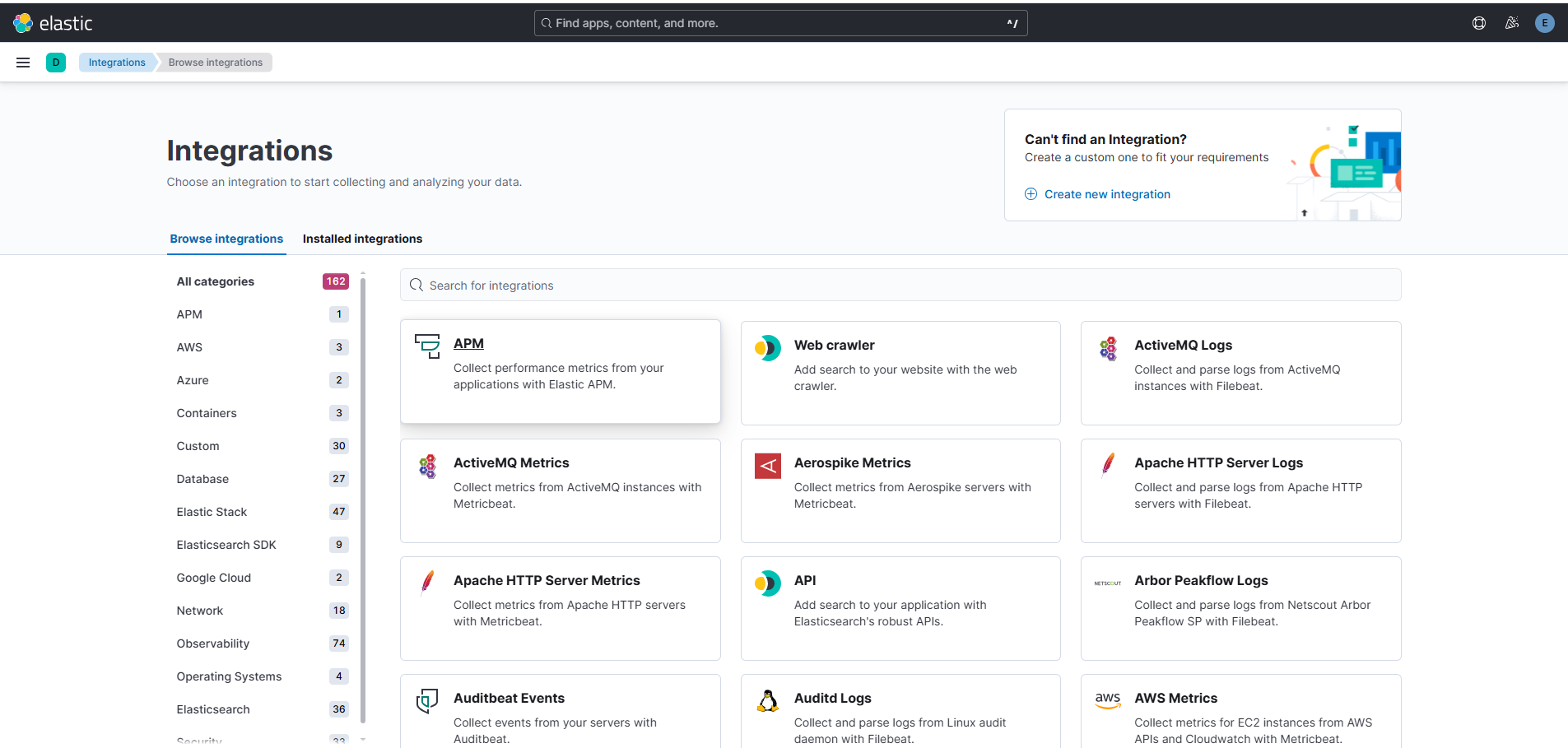Click the Web crawler card icon

[768, 348]
